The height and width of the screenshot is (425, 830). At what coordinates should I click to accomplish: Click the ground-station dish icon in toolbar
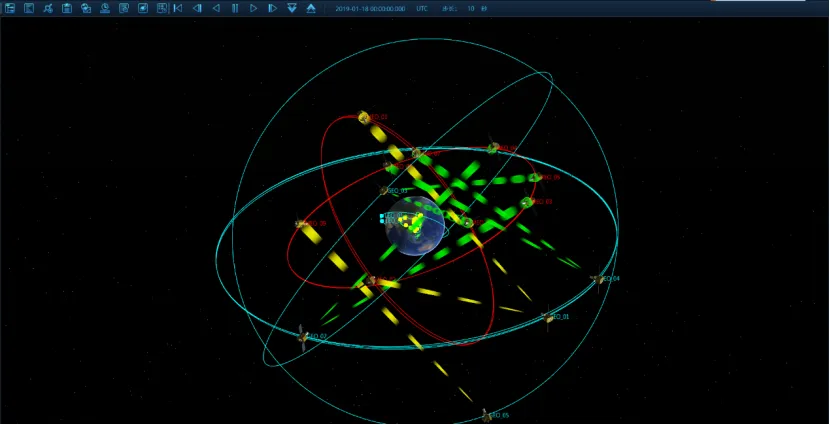click(105, 8)
